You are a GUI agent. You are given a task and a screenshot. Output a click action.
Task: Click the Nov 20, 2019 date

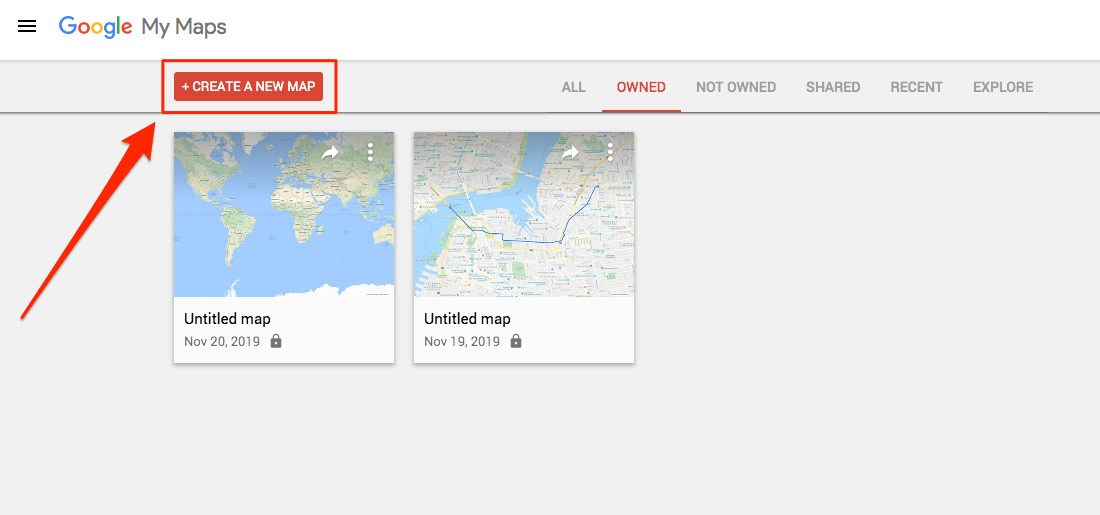tap(222, 342)
